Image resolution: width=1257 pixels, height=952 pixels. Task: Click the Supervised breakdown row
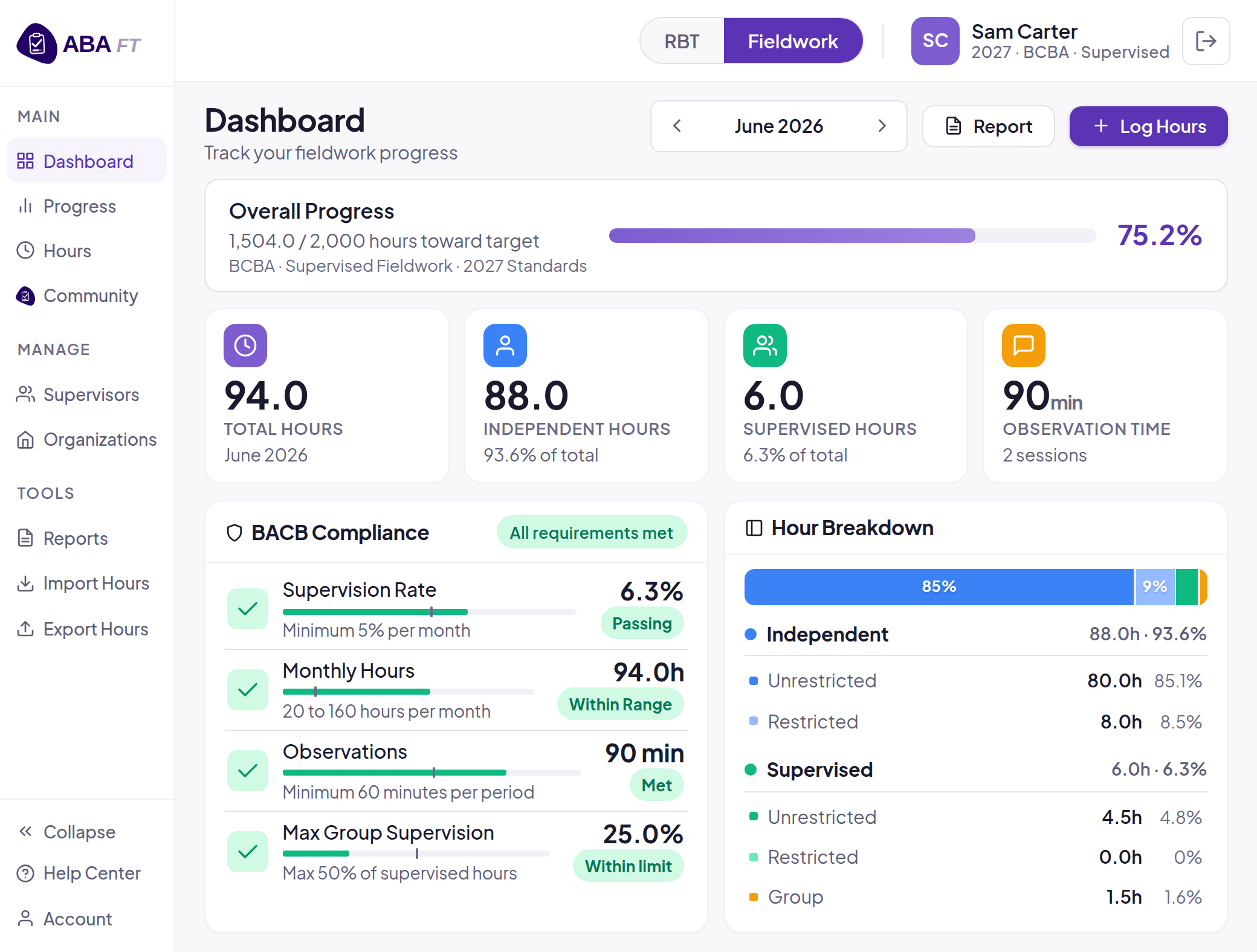click(975, 770)
